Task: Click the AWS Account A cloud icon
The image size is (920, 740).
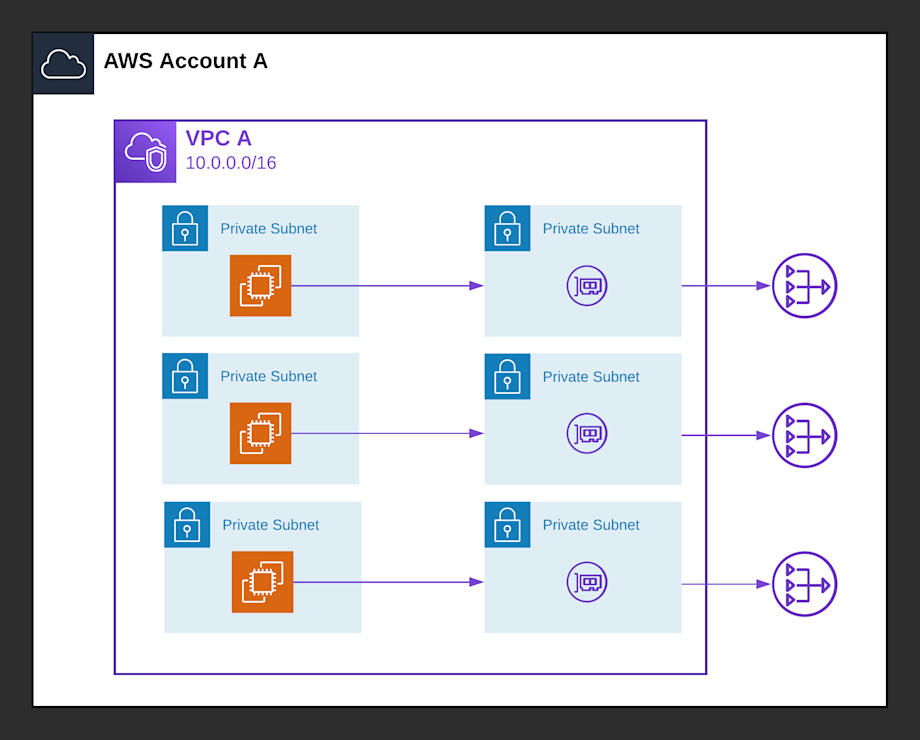Action: coord(63,63)
